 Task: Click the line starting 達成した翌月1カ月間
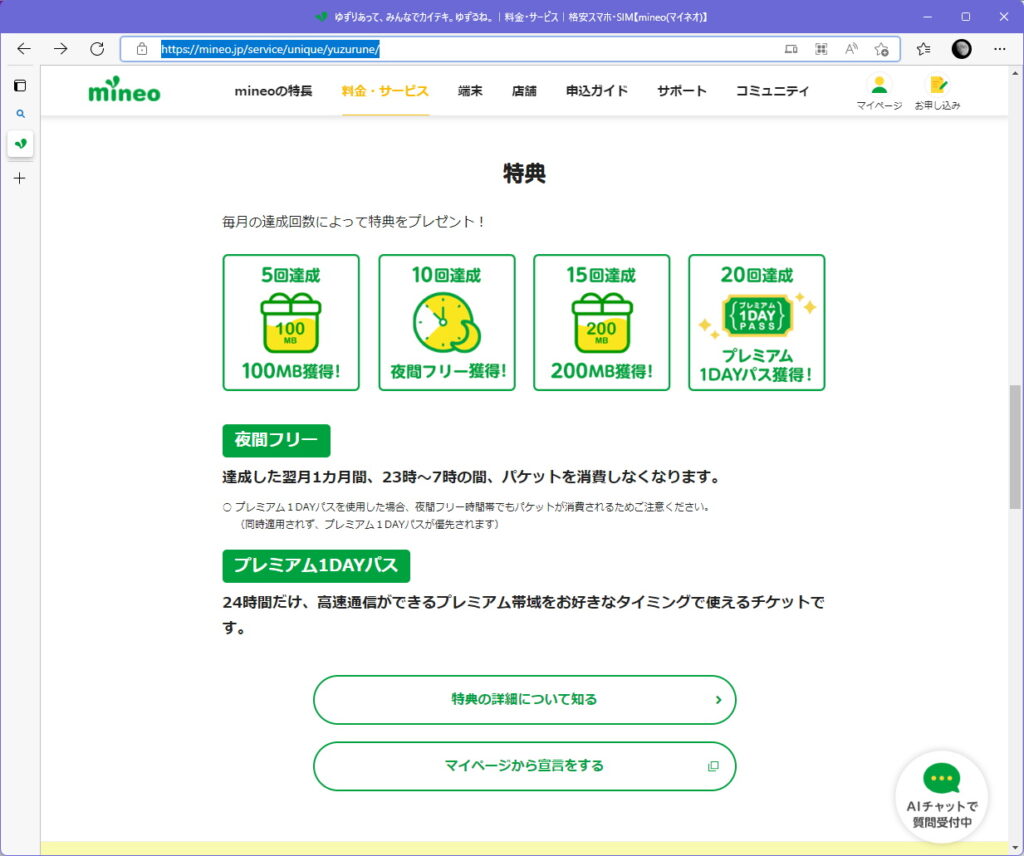pos(471,477)
